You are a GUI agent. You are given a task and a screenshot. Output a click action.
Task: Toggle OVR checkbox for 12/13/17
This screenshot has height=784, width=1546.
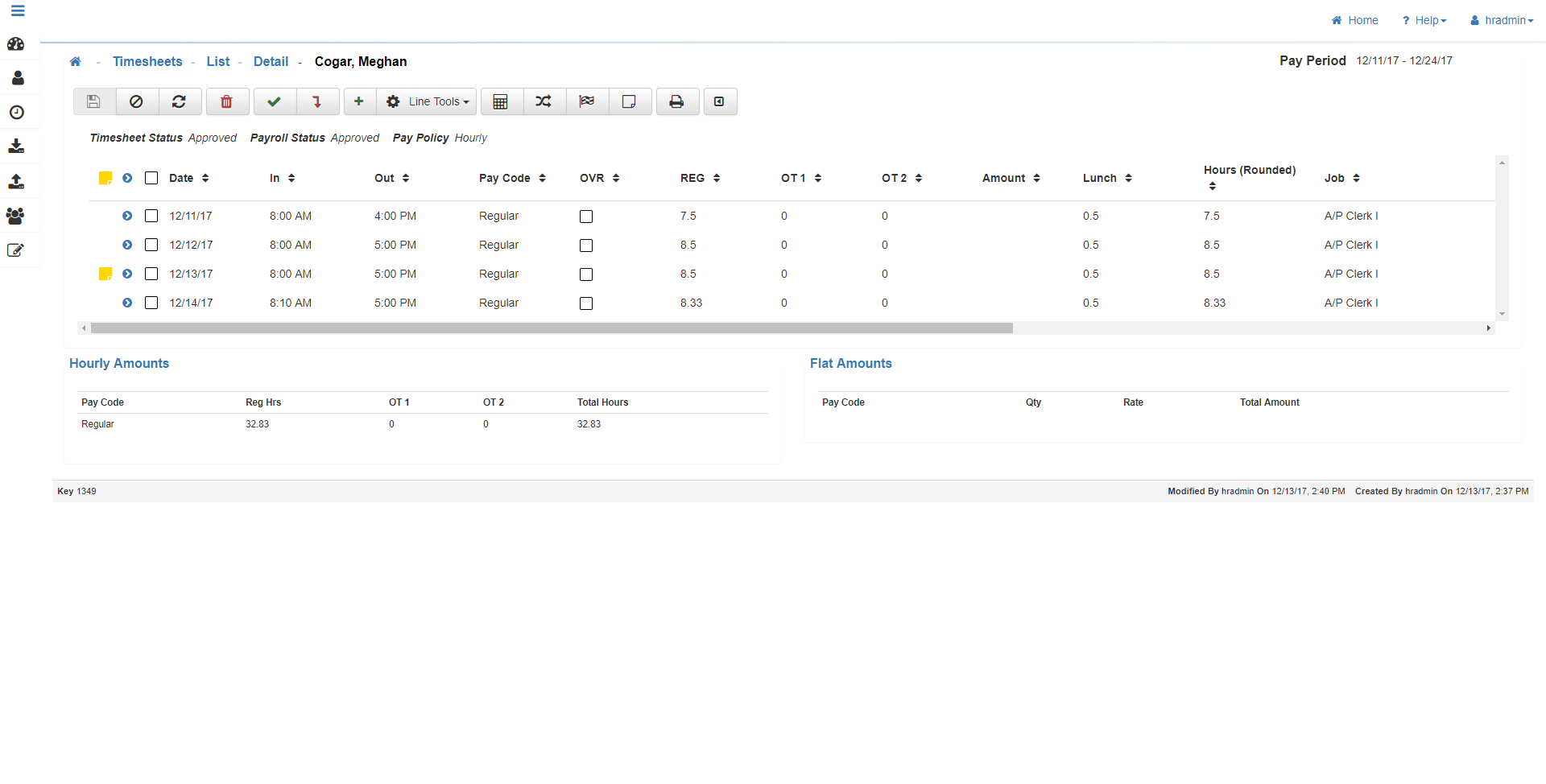(586, 274)
